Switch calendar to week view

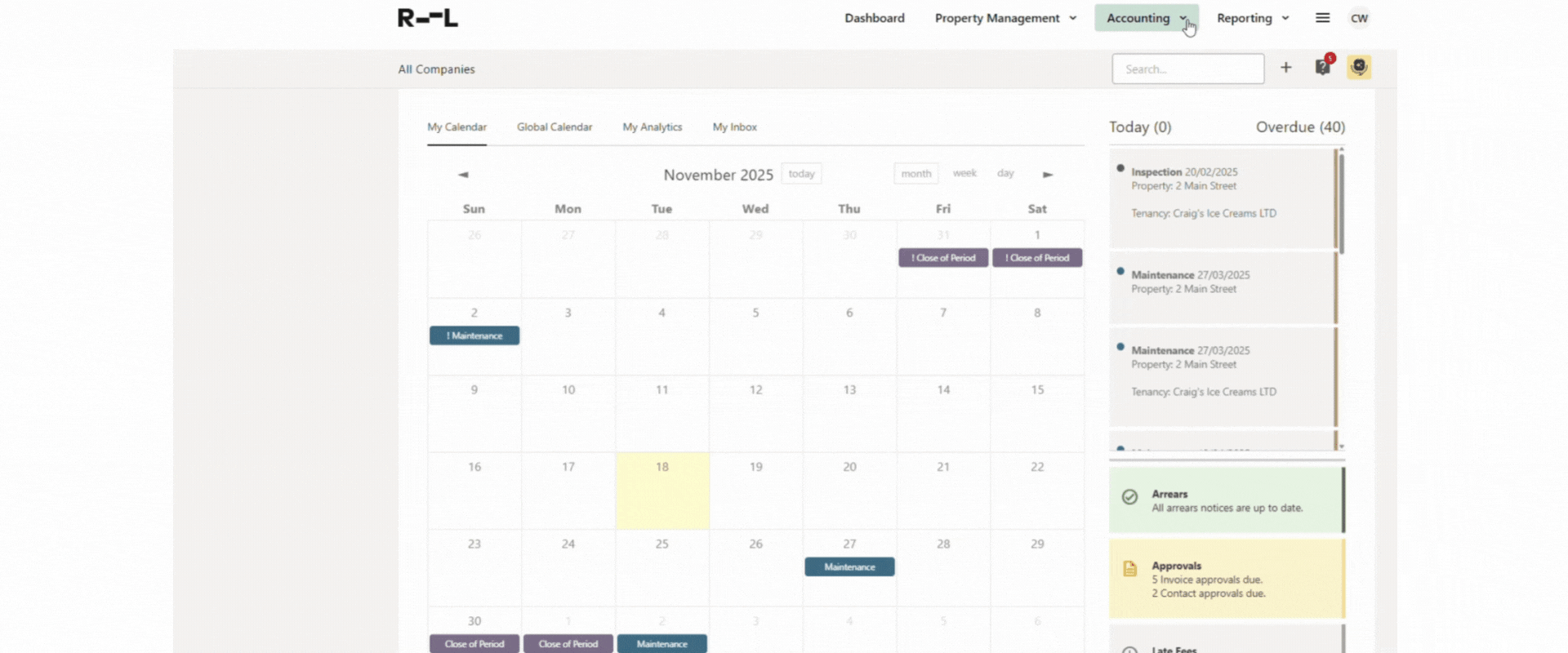click(x=964, y=173)
